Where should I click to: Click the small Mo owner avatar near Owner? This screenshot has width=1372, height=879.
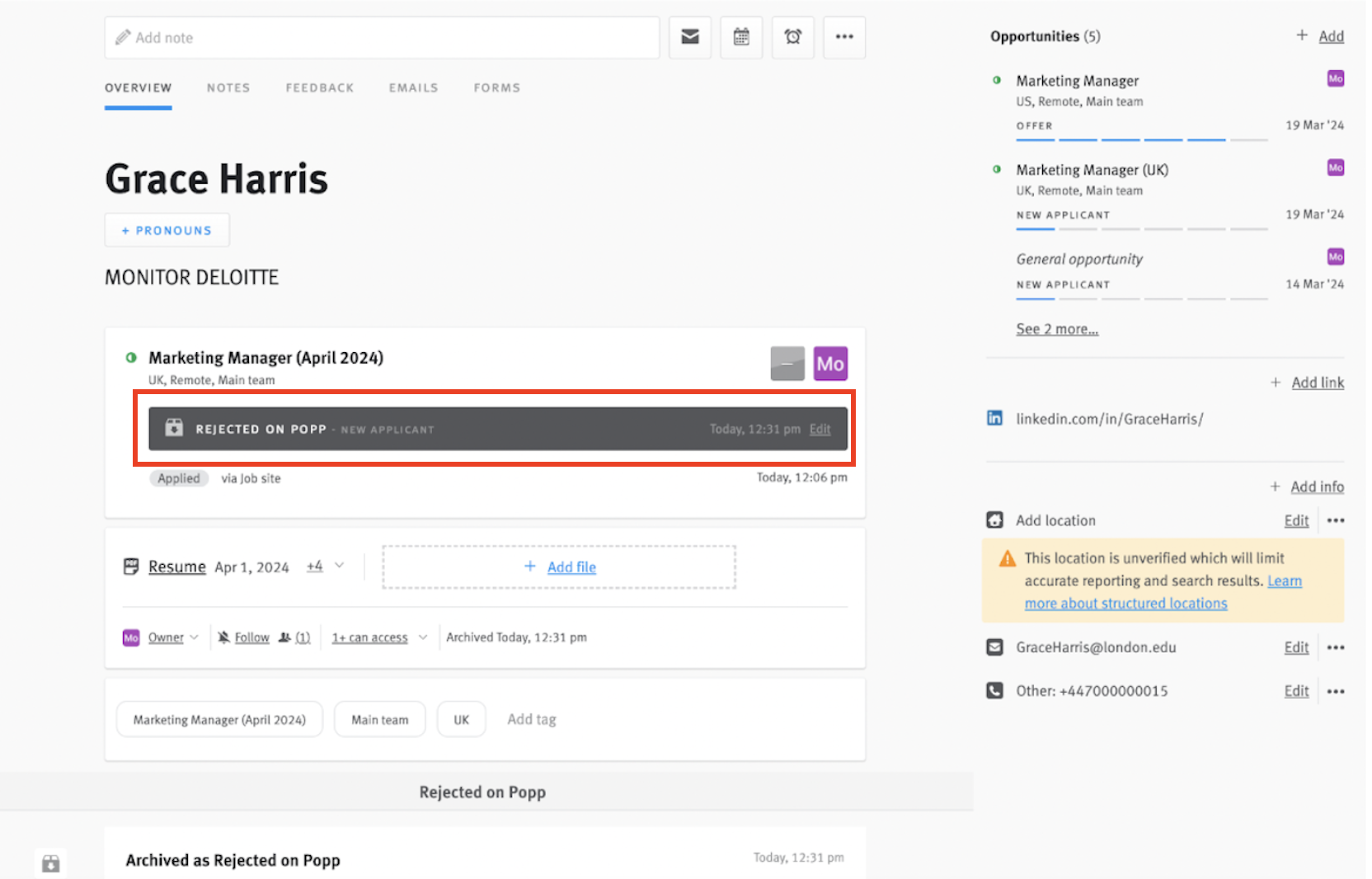131,637
